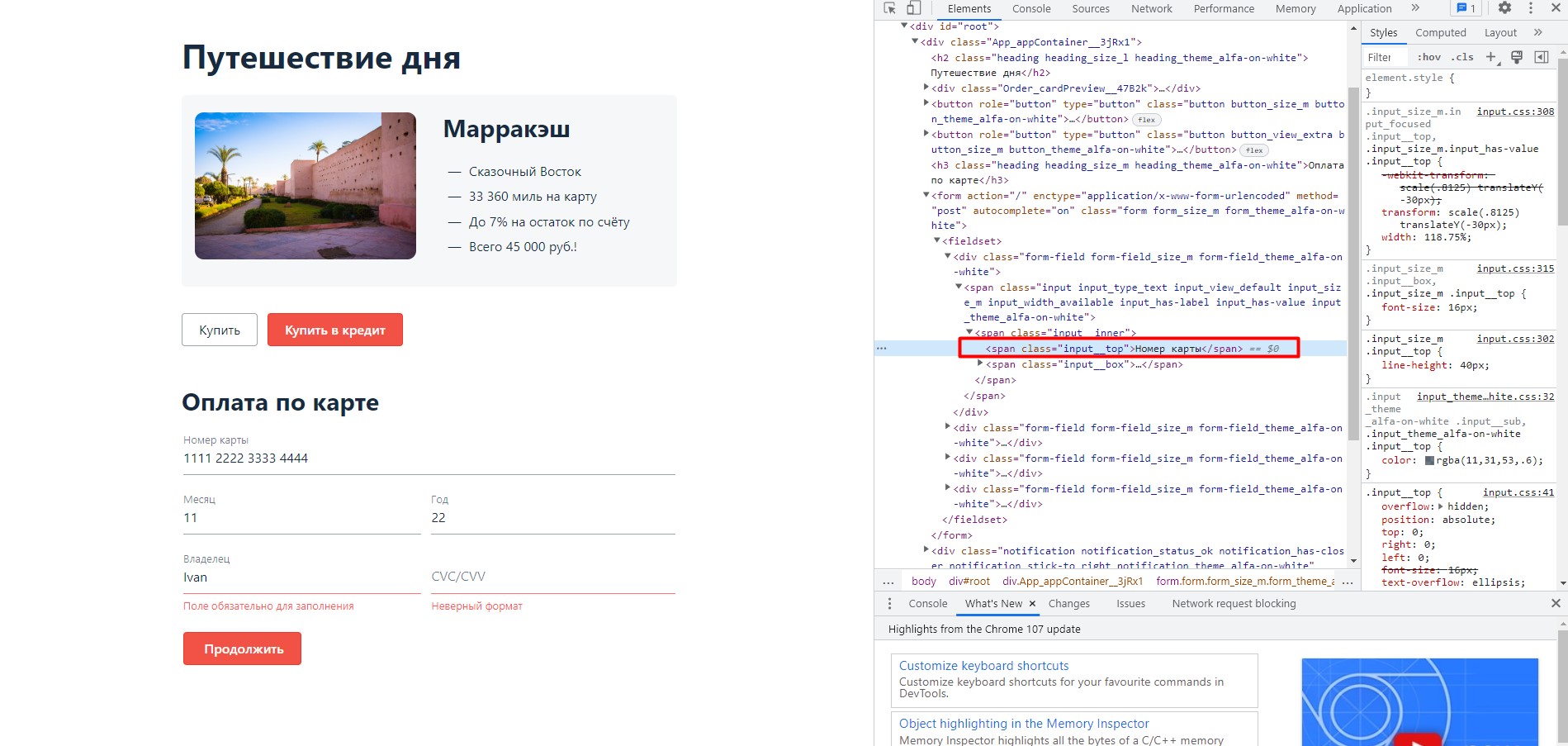Open the Network panel tab
The image size is (1568, 746).
pyautogui.click(x=1151, y=8)
